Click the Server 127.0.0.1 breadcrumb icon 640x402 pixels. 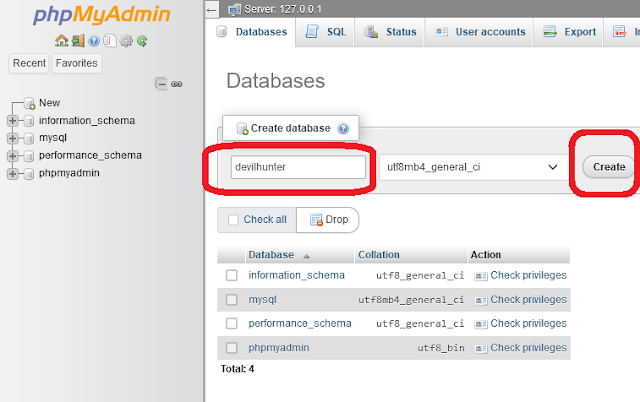tap(235, 9)
